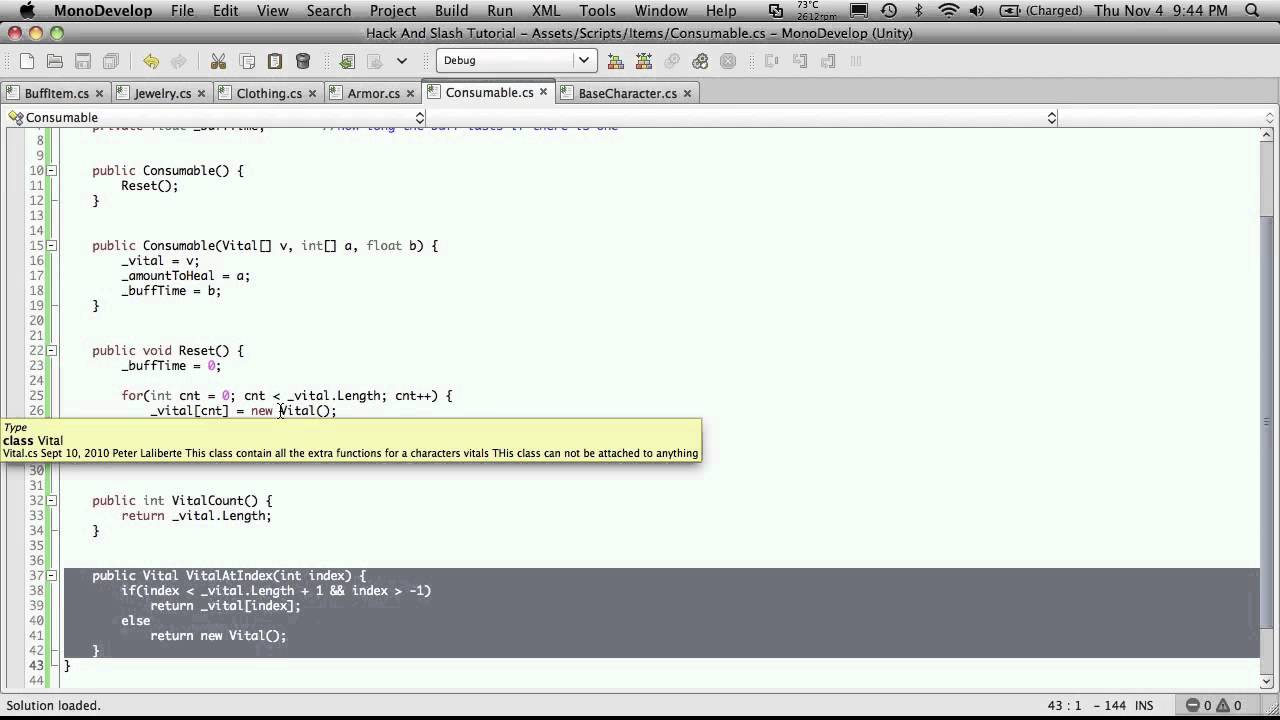
Task: Click the errors count indicator in status bar
Action: click(x=1199, y=705)
